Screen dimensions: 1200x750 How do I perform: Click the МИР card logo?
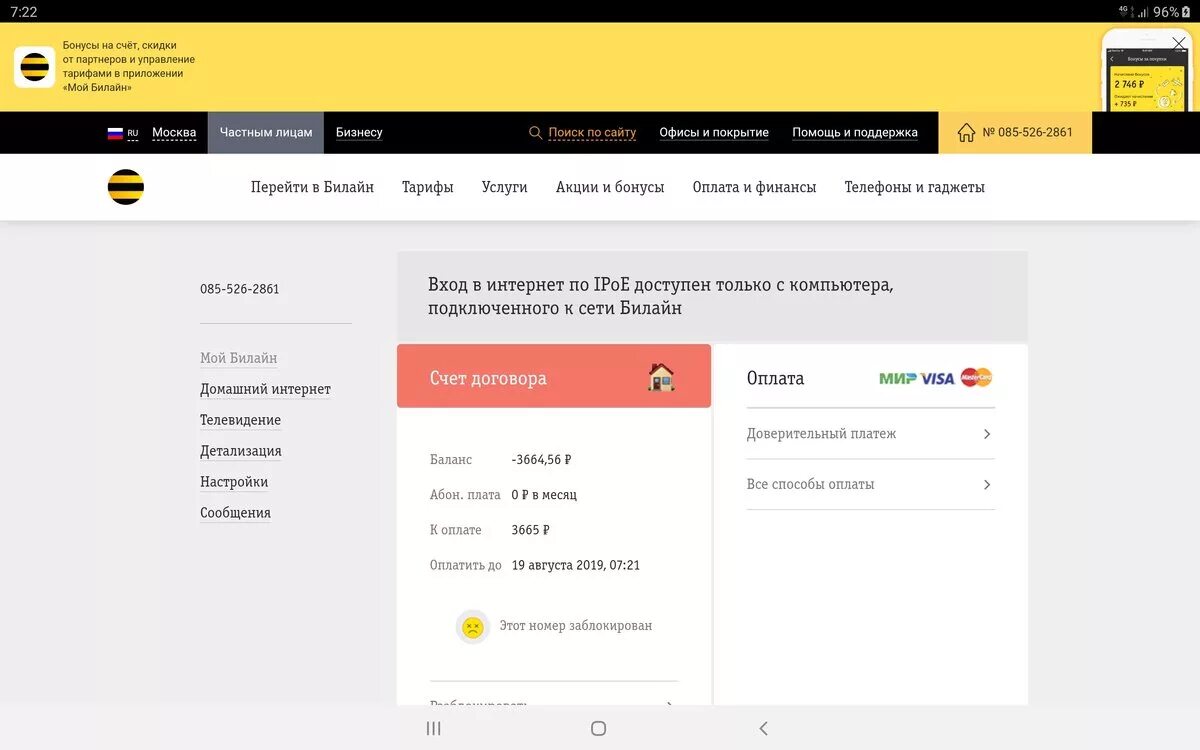point(898,378)
